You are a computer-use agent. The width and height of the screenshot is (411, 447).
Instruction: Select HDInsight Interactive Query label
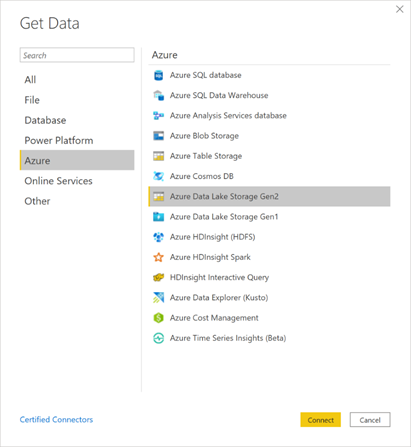pyautogui.click(x=219, y=277)
